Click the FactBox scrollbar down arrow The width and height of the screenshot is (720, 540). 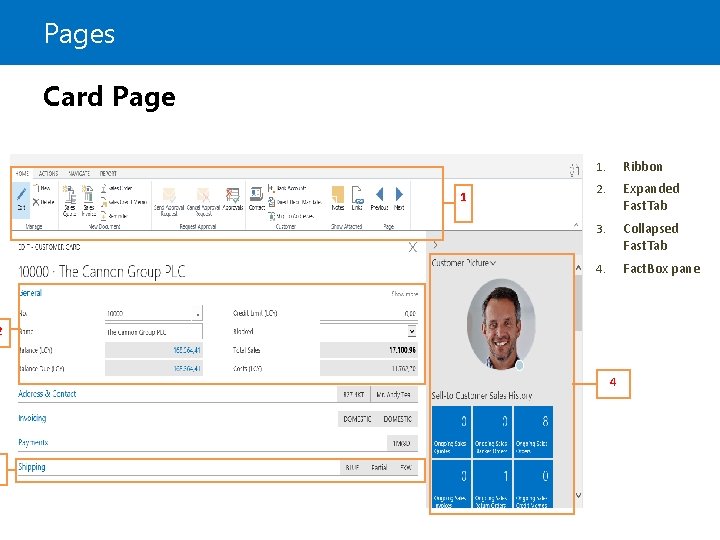[x=579, y=495]
